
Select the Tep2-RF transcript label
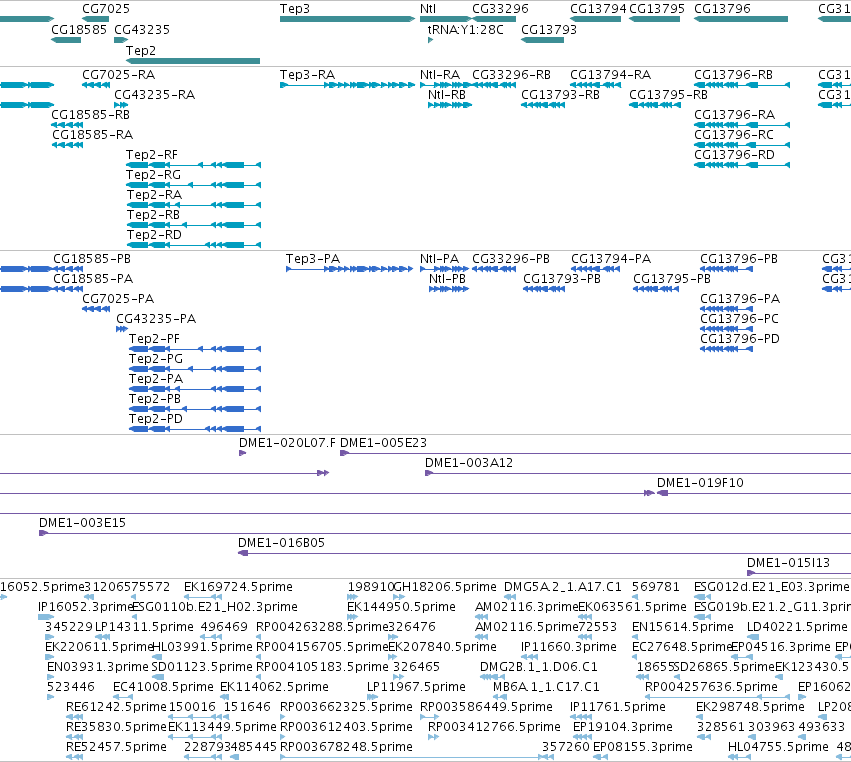151,155
